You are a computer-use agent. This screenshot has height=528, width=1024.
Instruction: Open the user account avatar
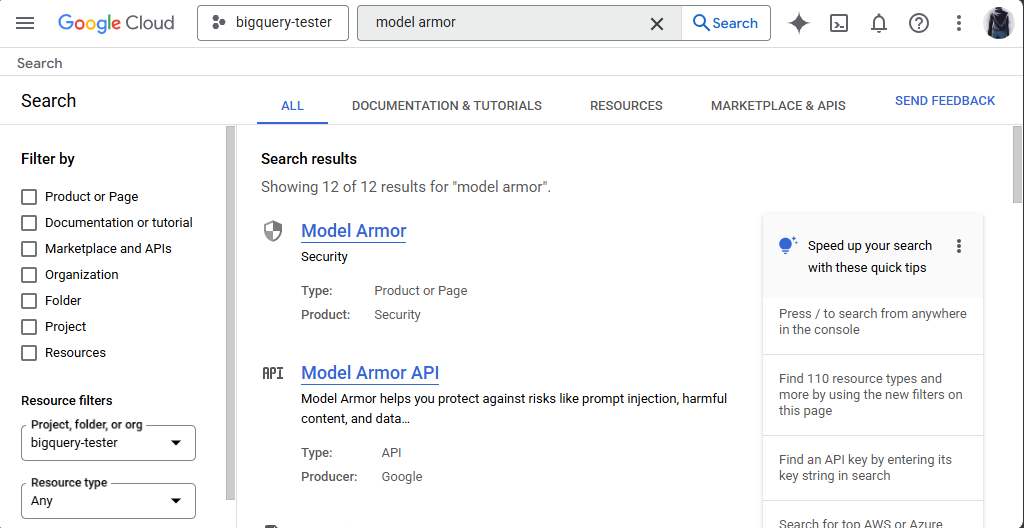[x=999, y=24]
